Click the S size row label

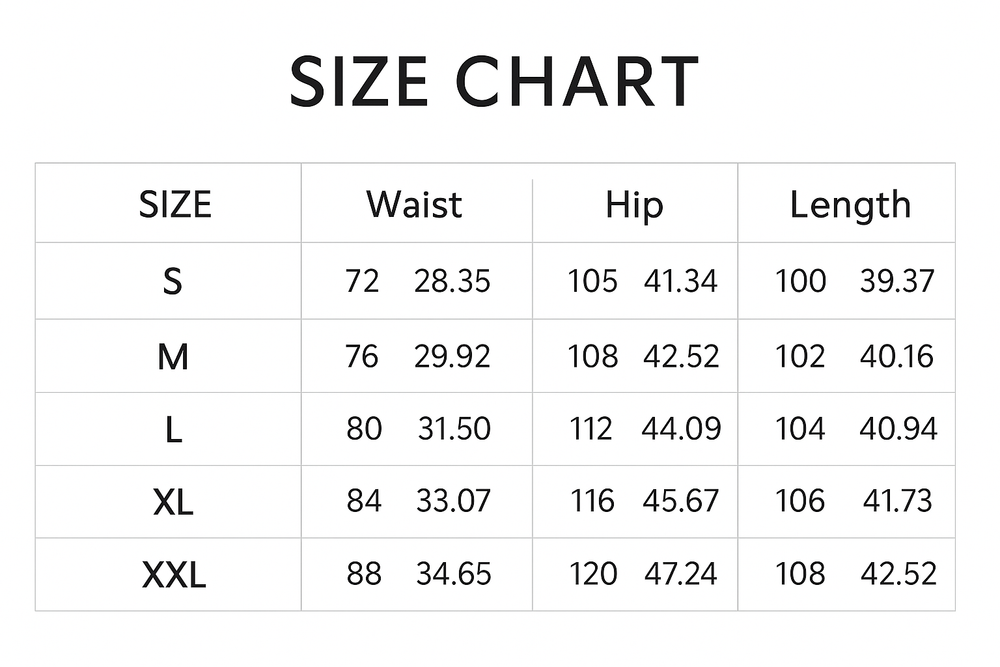tap(173, 282)
